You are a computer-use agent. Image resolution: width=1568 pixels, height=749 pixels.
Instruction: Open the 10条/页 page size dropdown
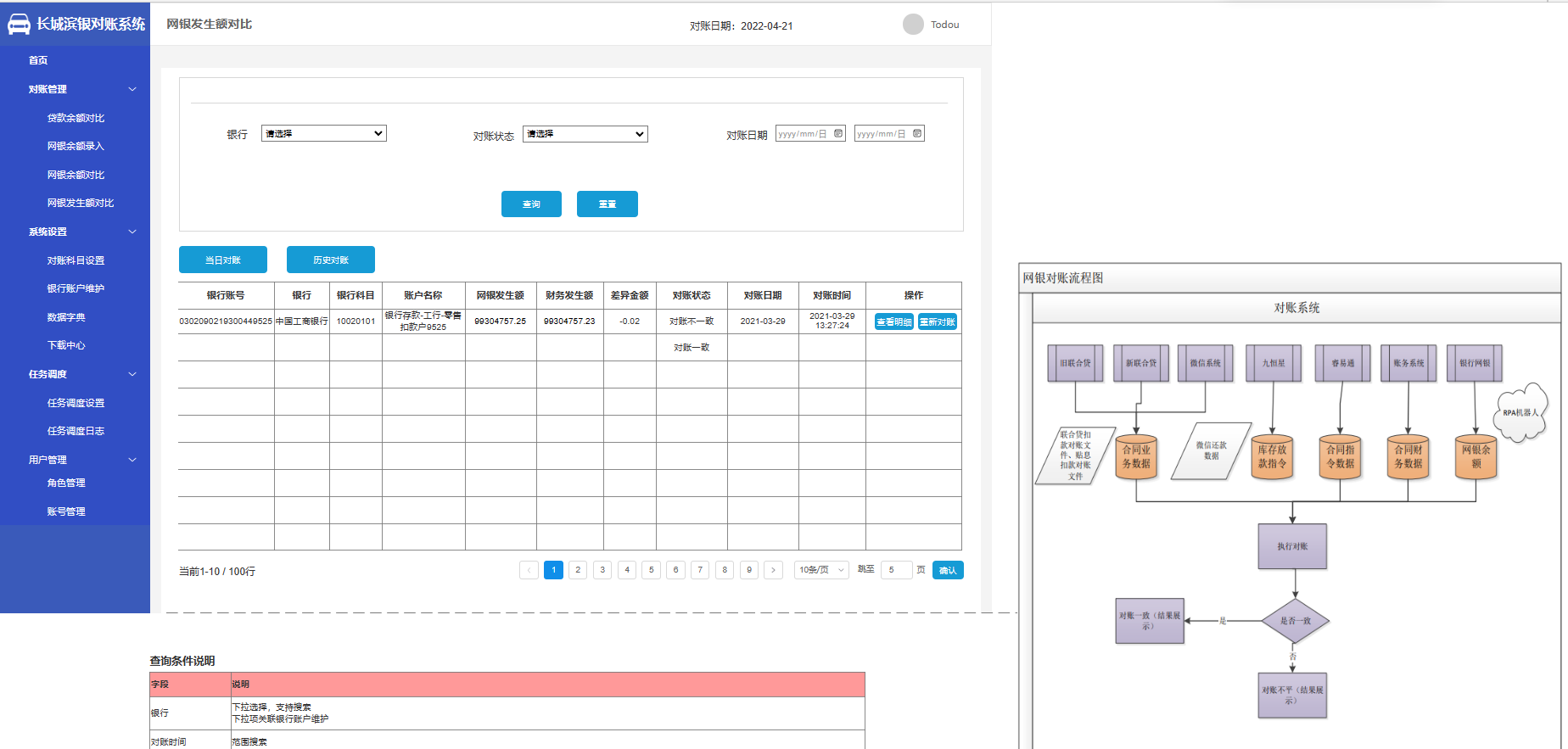point(821,570)
